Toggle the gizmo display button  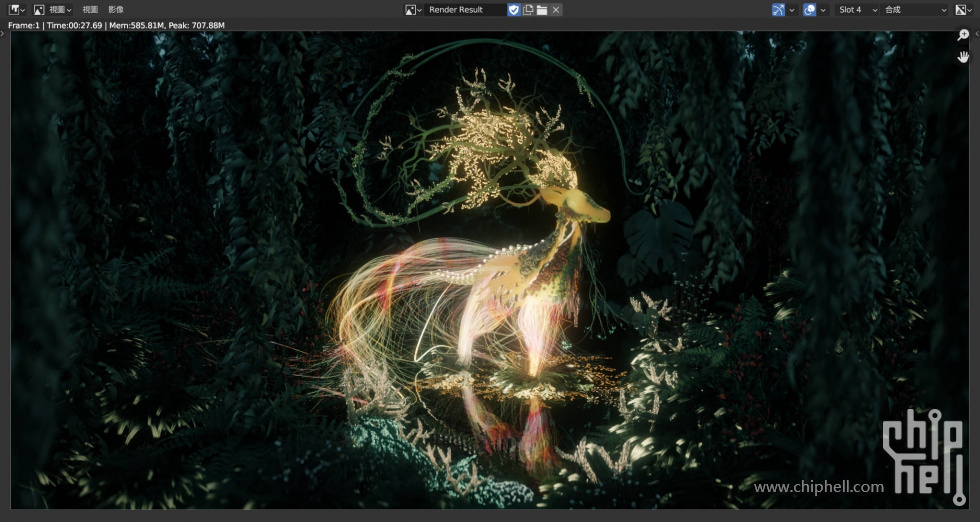778,9
